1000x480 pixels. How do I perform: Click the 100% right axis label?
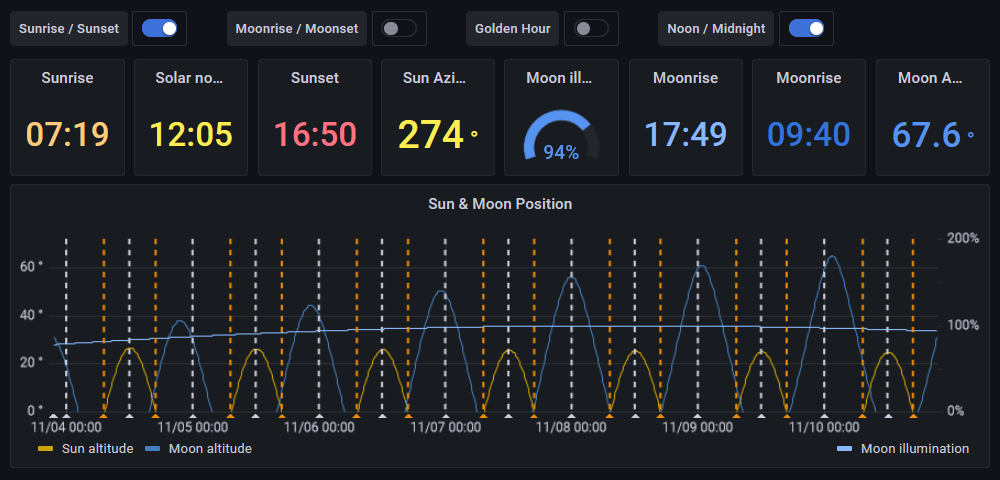tap(963, 325)
